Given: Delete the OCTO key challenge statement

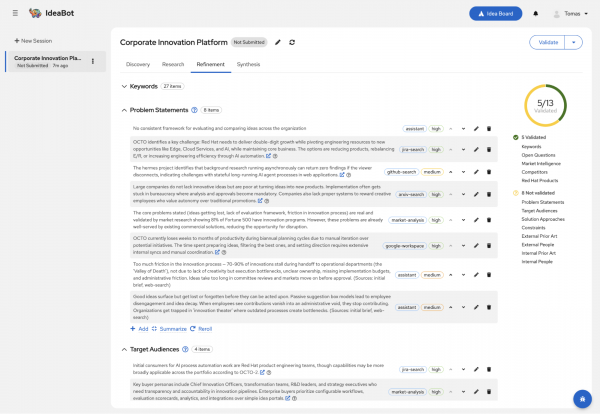Looking at the screenshot, I should pyautogui.click(x=489, y=150).
